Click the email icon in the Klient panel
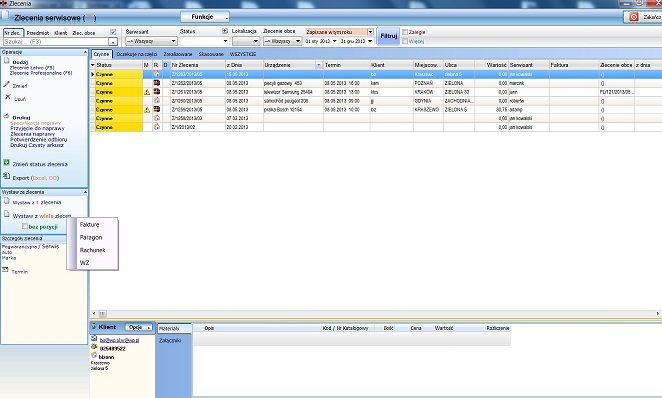Screen dimensions: 662x398 (94, 339)
